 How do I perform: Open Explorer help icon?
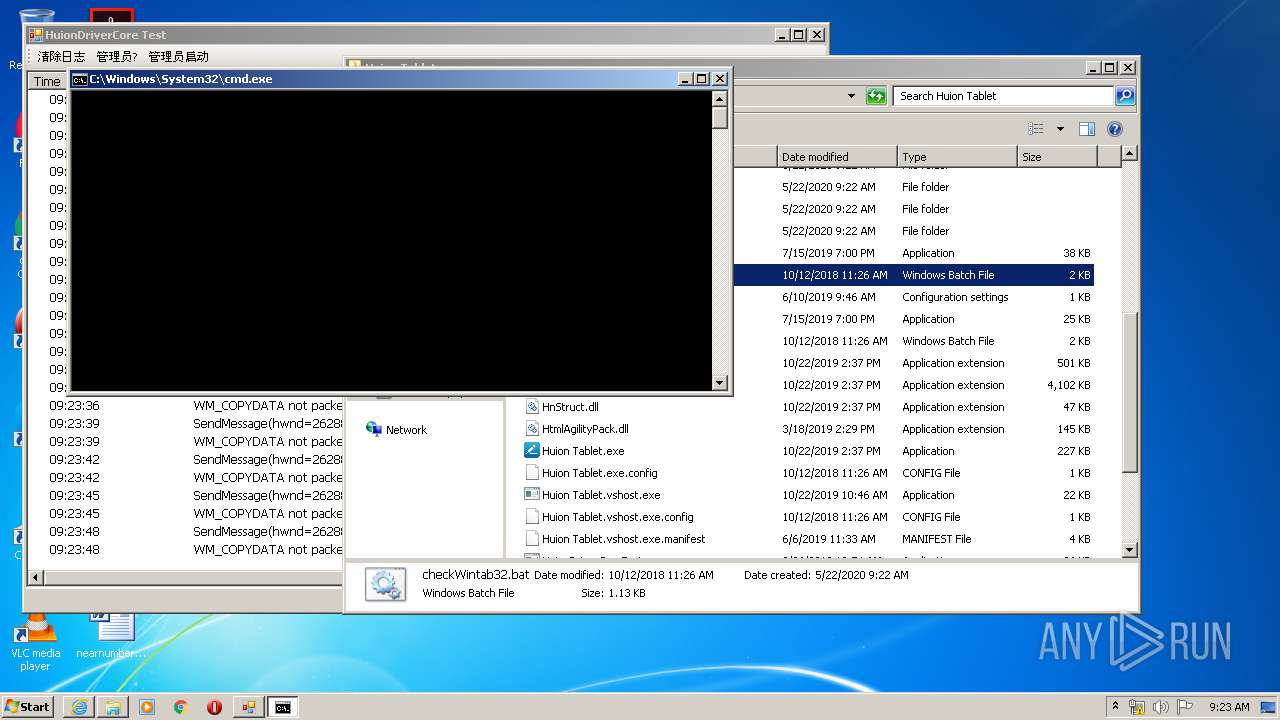(x=1115, y=129)
